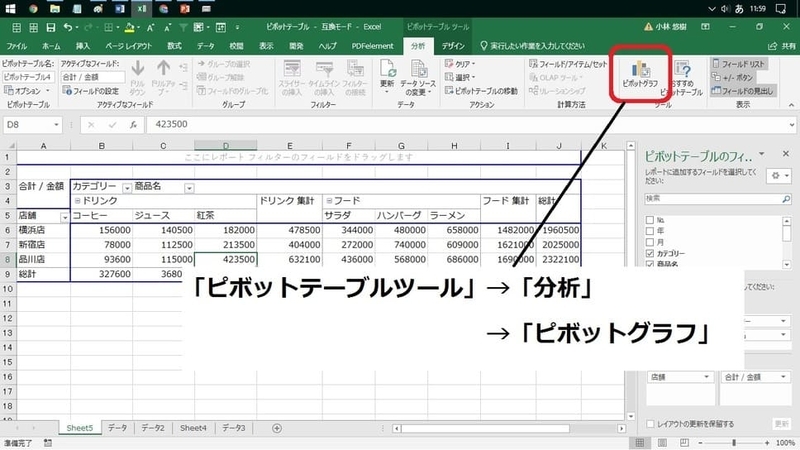The height and width of the screenshot is (450, 800).
Task: Switch to the ホーム ribbon tab
Action: [x=51, y=46]
